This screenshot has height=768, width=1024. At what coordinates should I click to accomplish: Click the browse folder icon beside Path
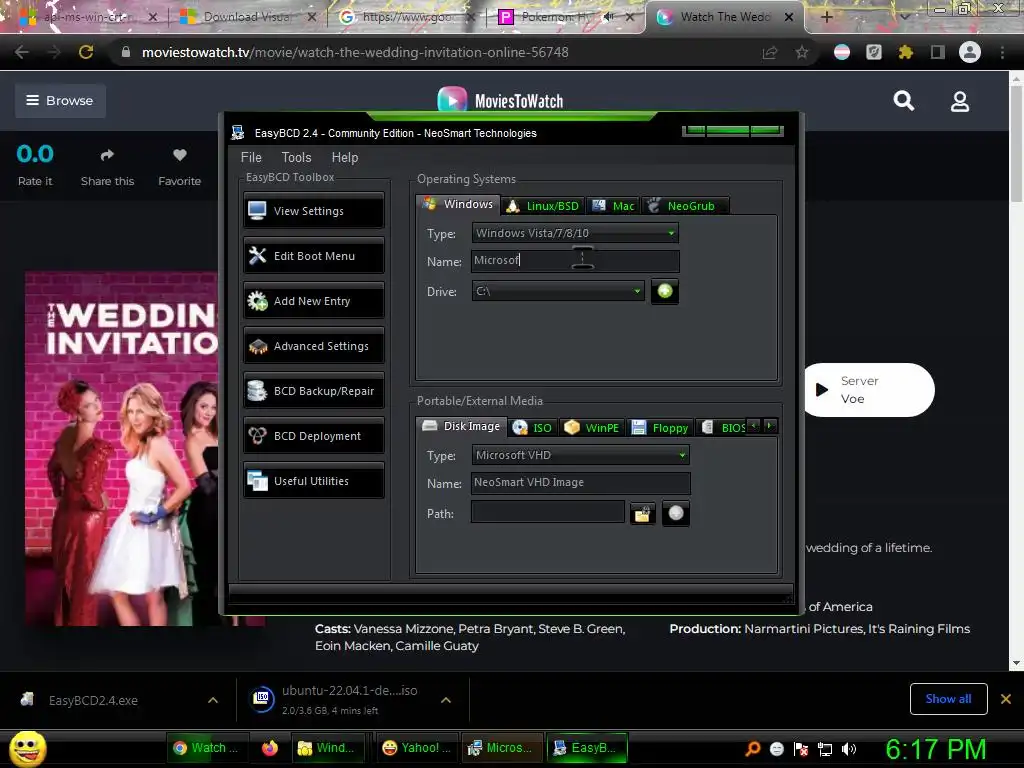point(643,514)
